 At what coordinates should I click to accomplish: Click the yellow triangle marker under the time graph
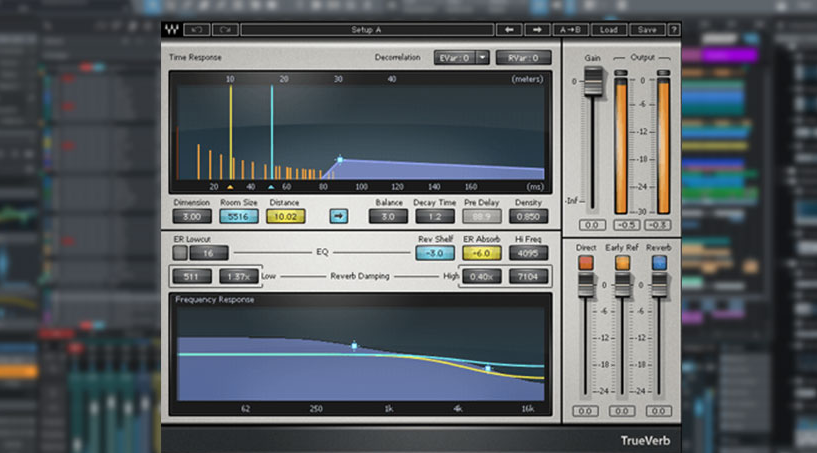click(x=230, y=187)
